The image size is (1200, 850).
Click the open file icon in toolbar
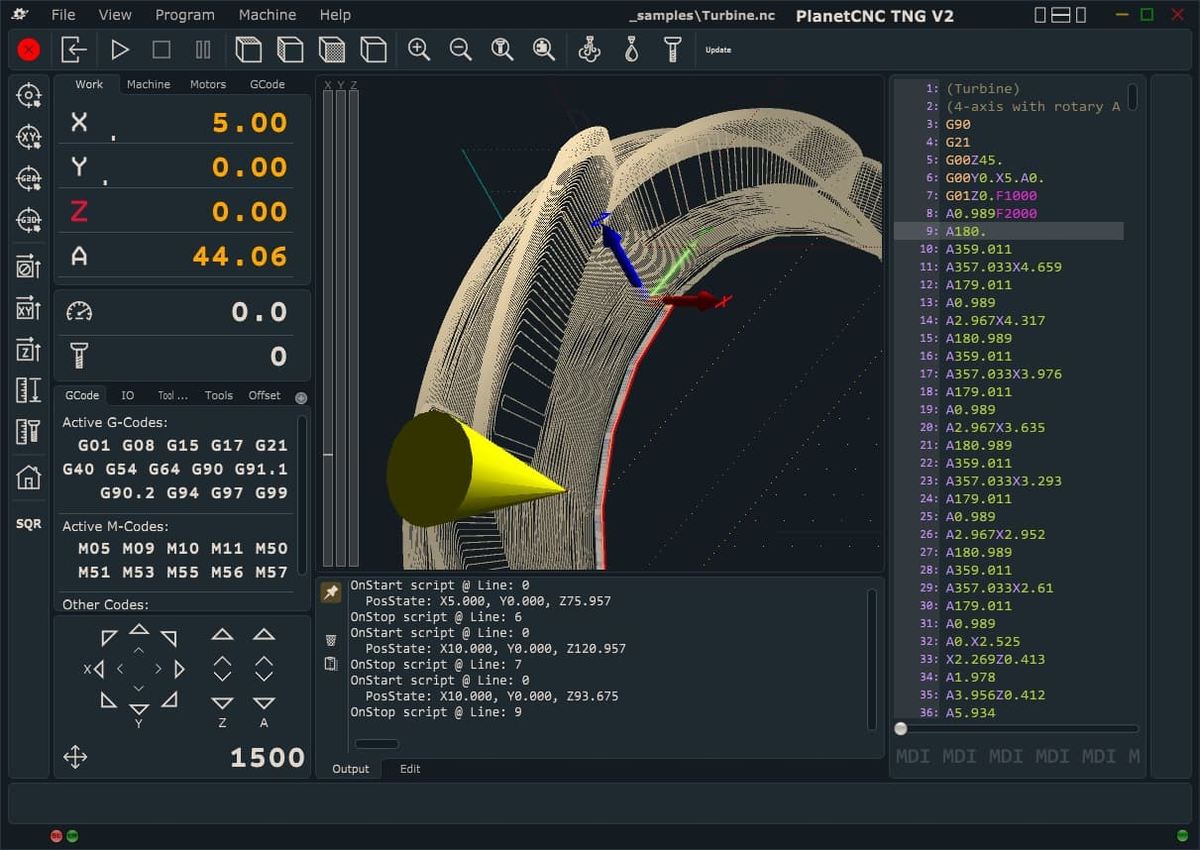[73, 50]
